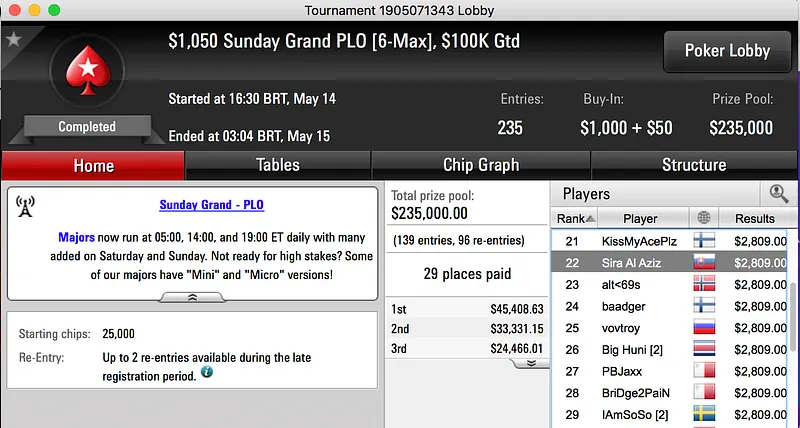
Task: Collapse the Sunday Grand news panel
Action: [x=194, y=297]
